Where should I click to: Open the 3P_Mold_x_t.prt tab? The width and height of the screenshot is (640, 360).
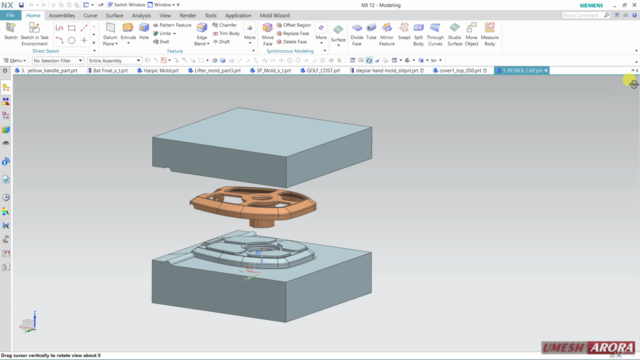coord(270,71)
